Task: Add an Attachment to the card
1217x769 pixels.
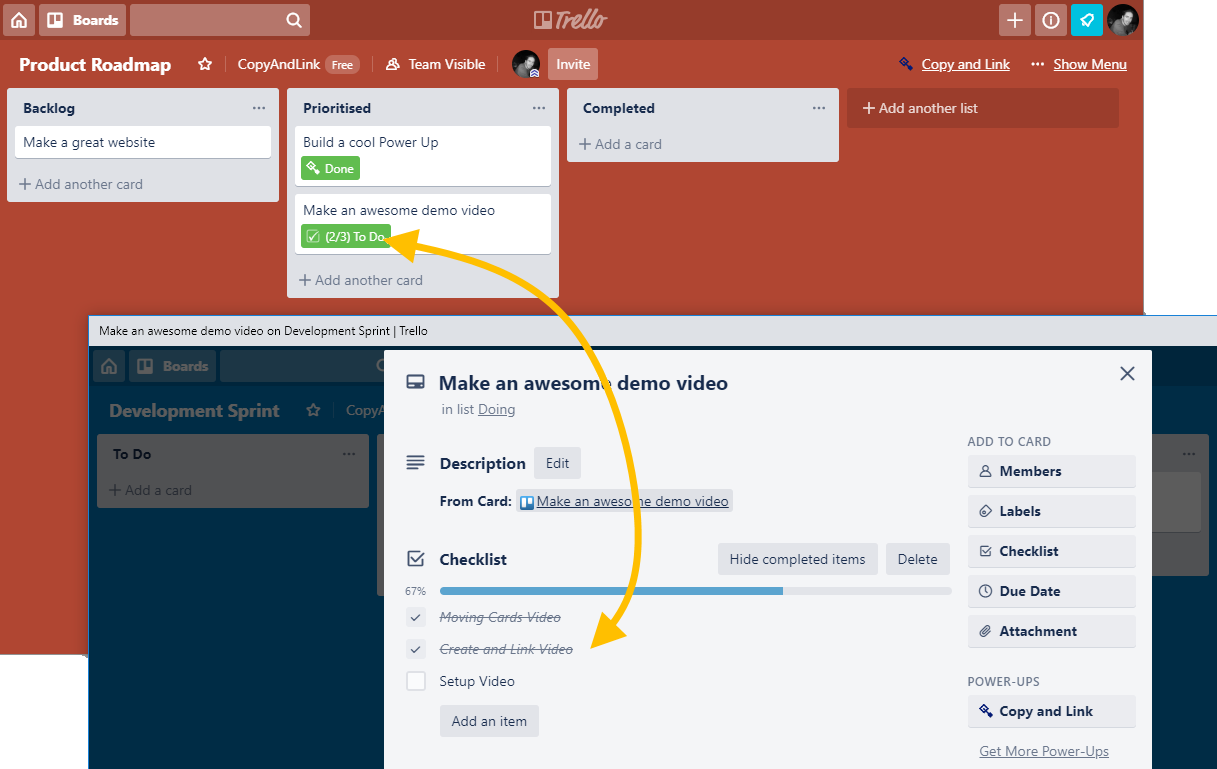Action: [x=1052, y=631]
